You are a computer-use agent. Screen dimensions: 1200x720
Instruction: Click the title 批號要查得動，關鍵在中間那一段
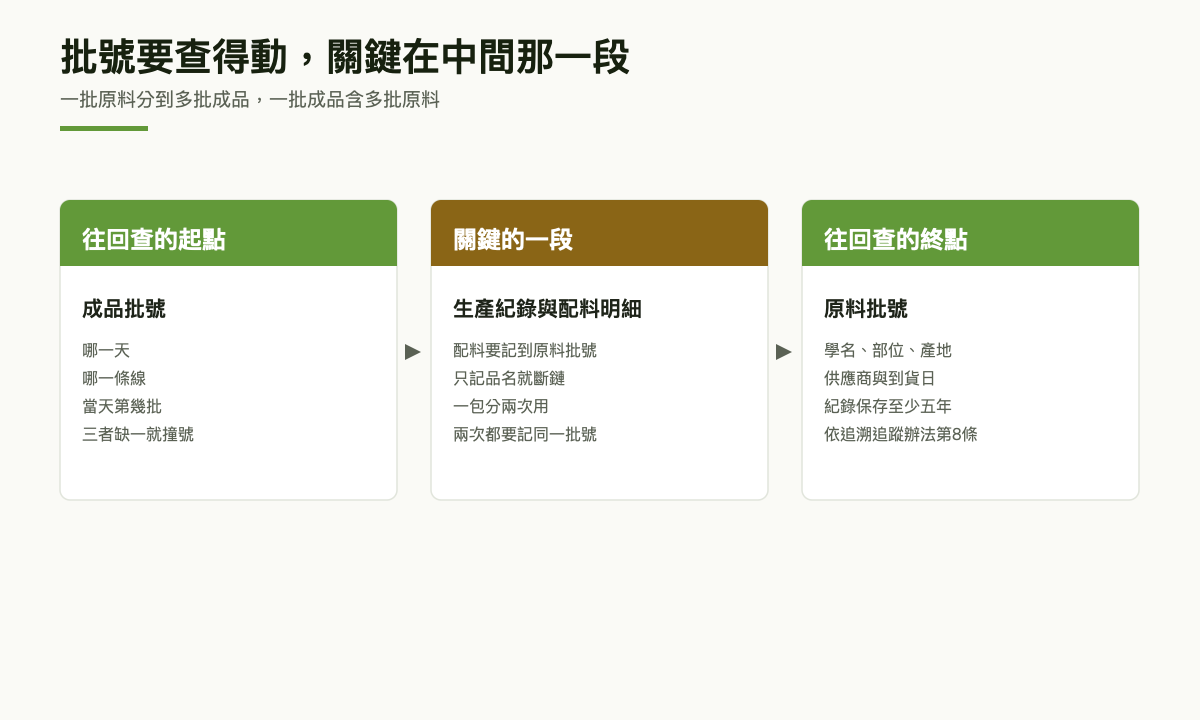pyautogui.click(x=345, y=57)
